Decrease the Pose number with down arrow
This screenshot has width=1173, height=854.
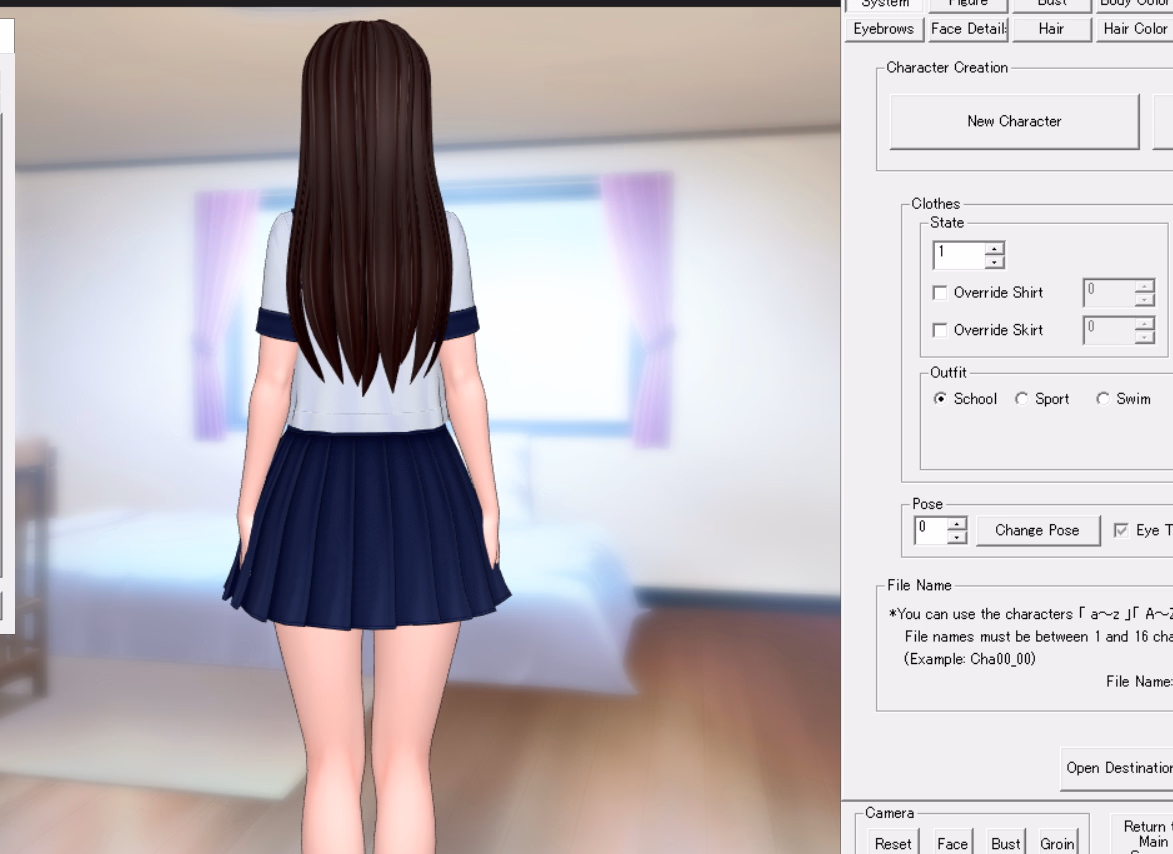[x=957, y=537]
